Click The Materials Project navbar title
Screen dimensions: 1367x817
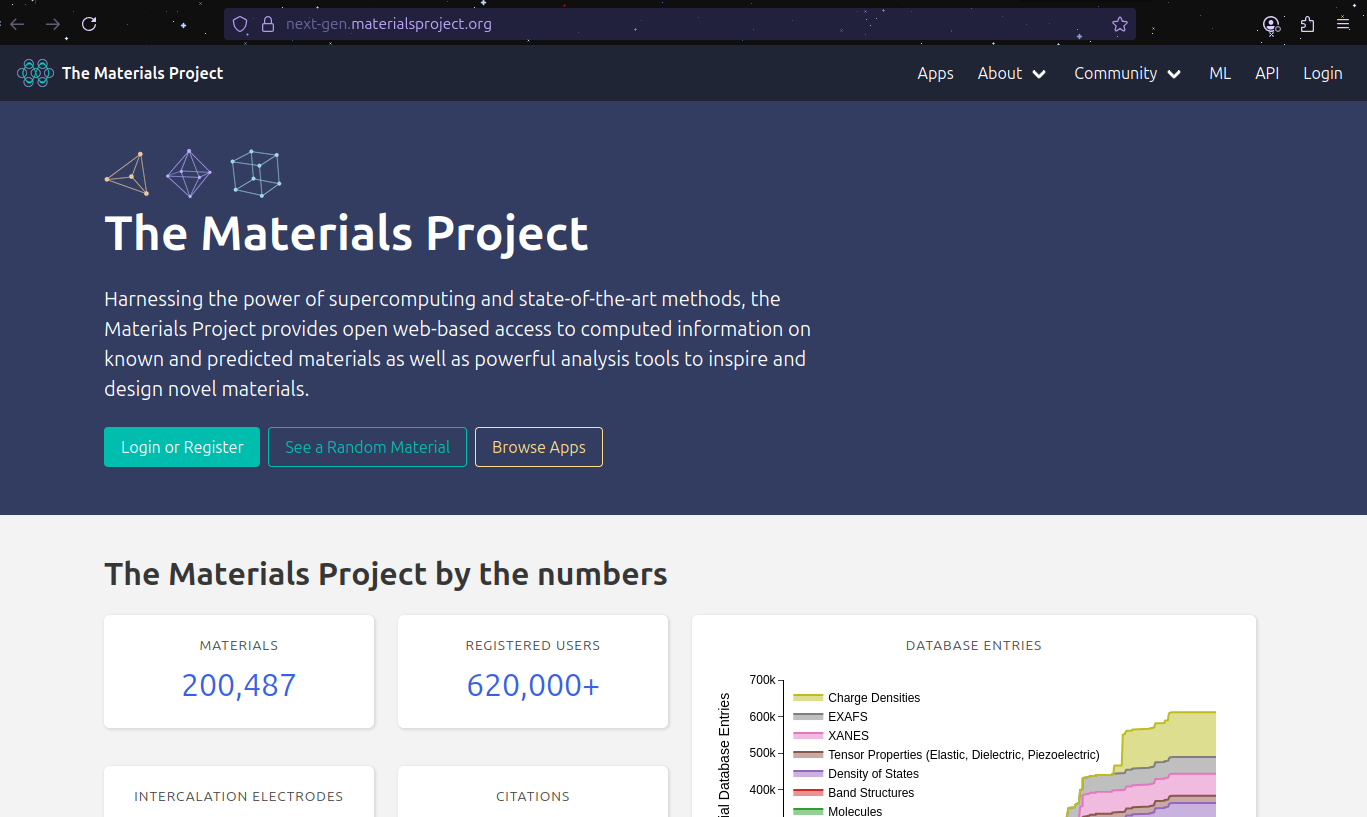click(143, 73)
